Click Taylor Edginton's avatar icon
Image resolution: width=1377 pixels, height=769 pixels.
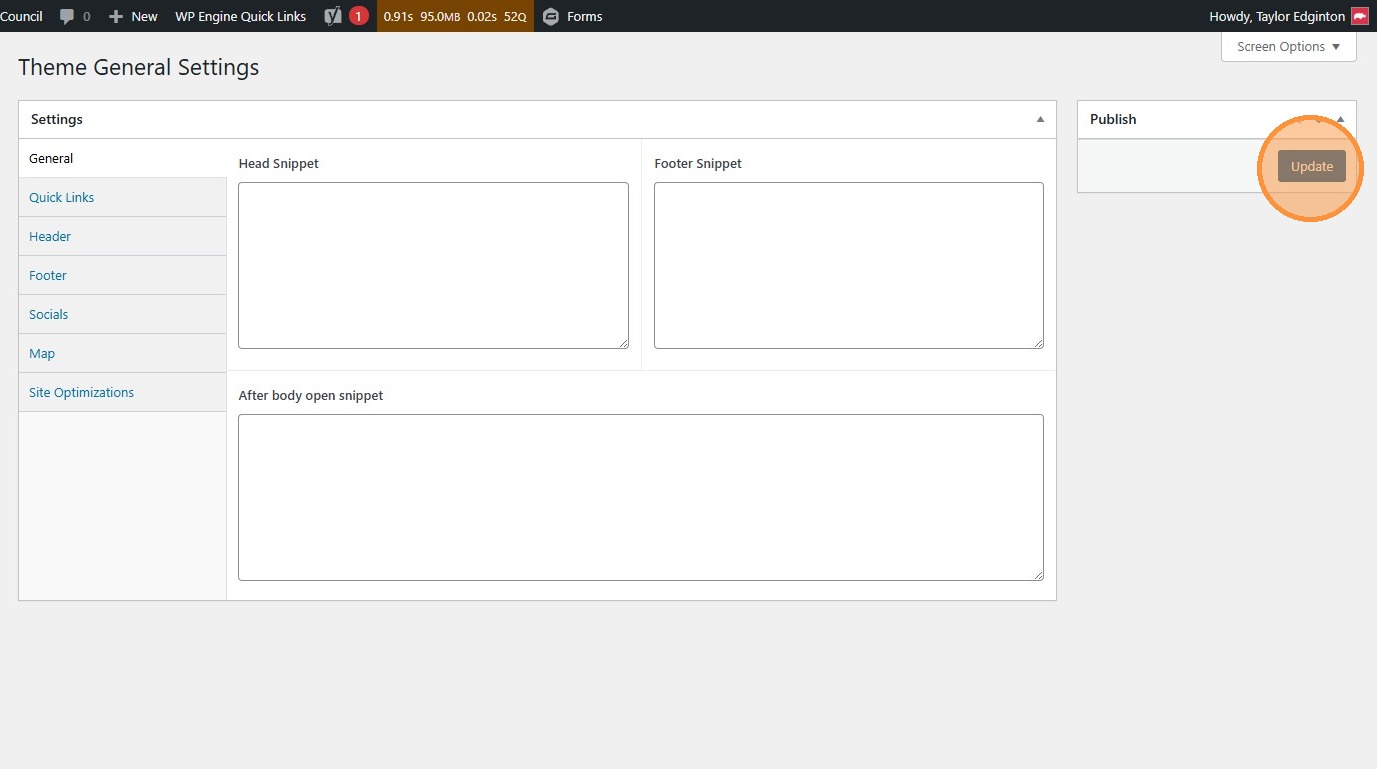(1360, 16)
